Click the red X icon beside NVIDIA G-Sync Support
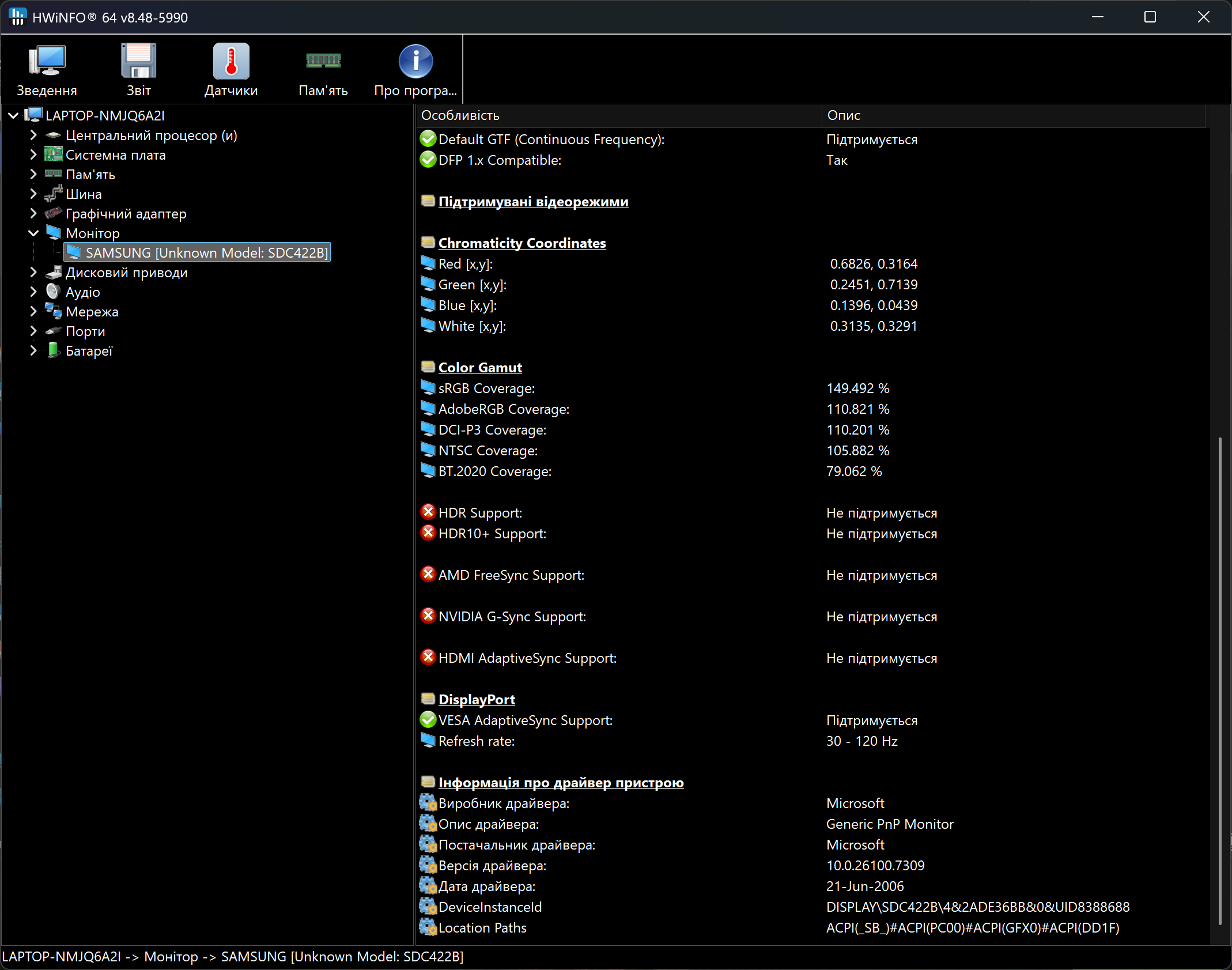This screenshot has height=970, width=1232. 428,616
